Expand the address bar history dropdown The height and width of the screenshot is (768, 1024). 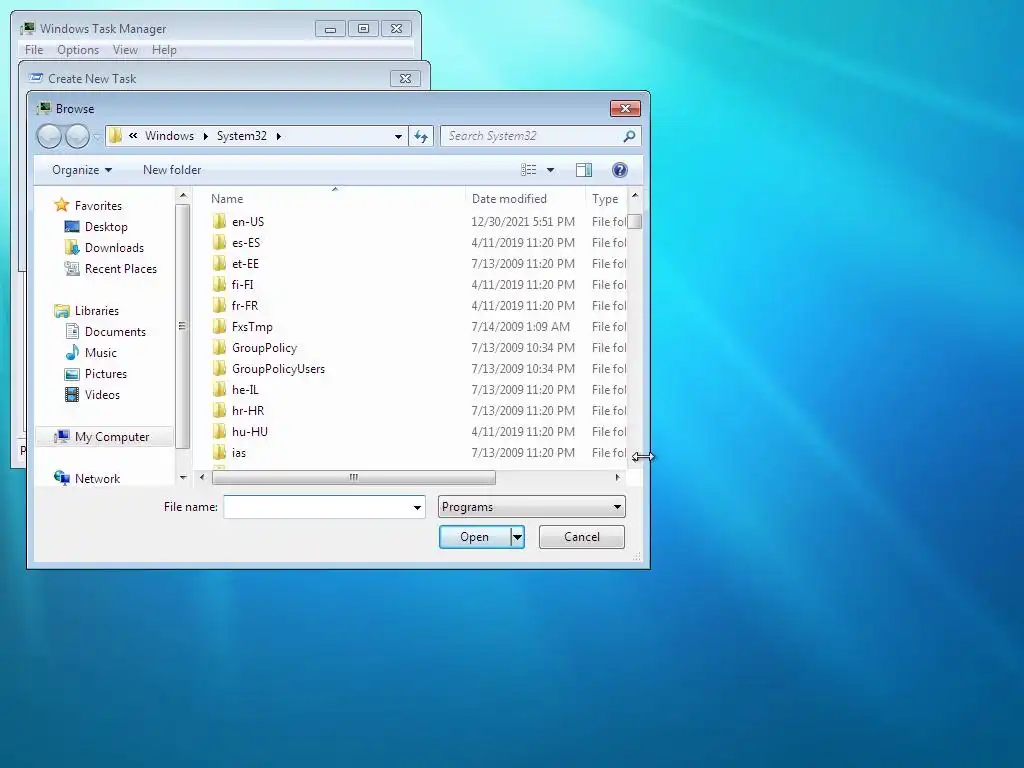(x=398, y=136)
